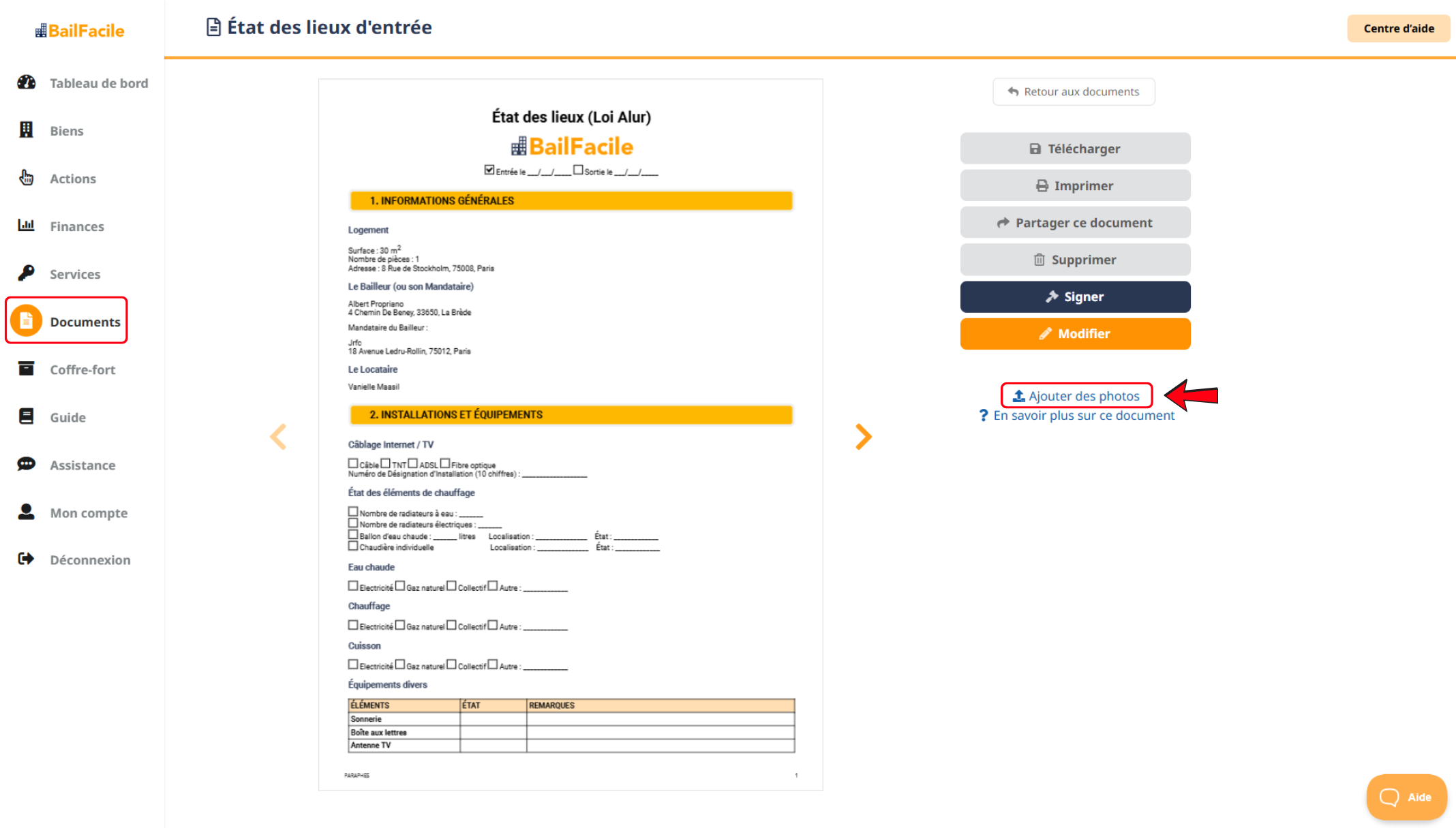Click the Déconnexion logout icon
Image resolution: width=1456 pixels, height=828 pixels.
(27, 559)
